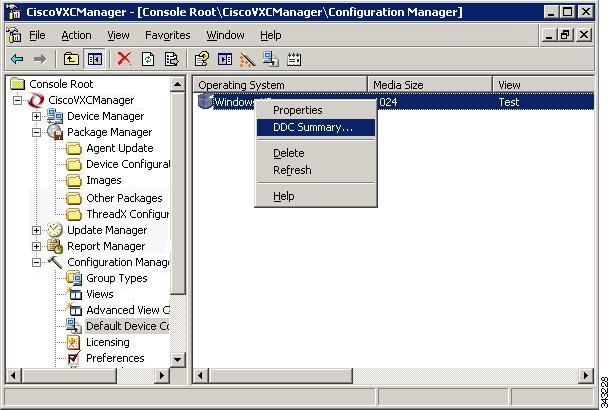
Task: Click the Refresh toolbar icon
Action: pos(148,59)
